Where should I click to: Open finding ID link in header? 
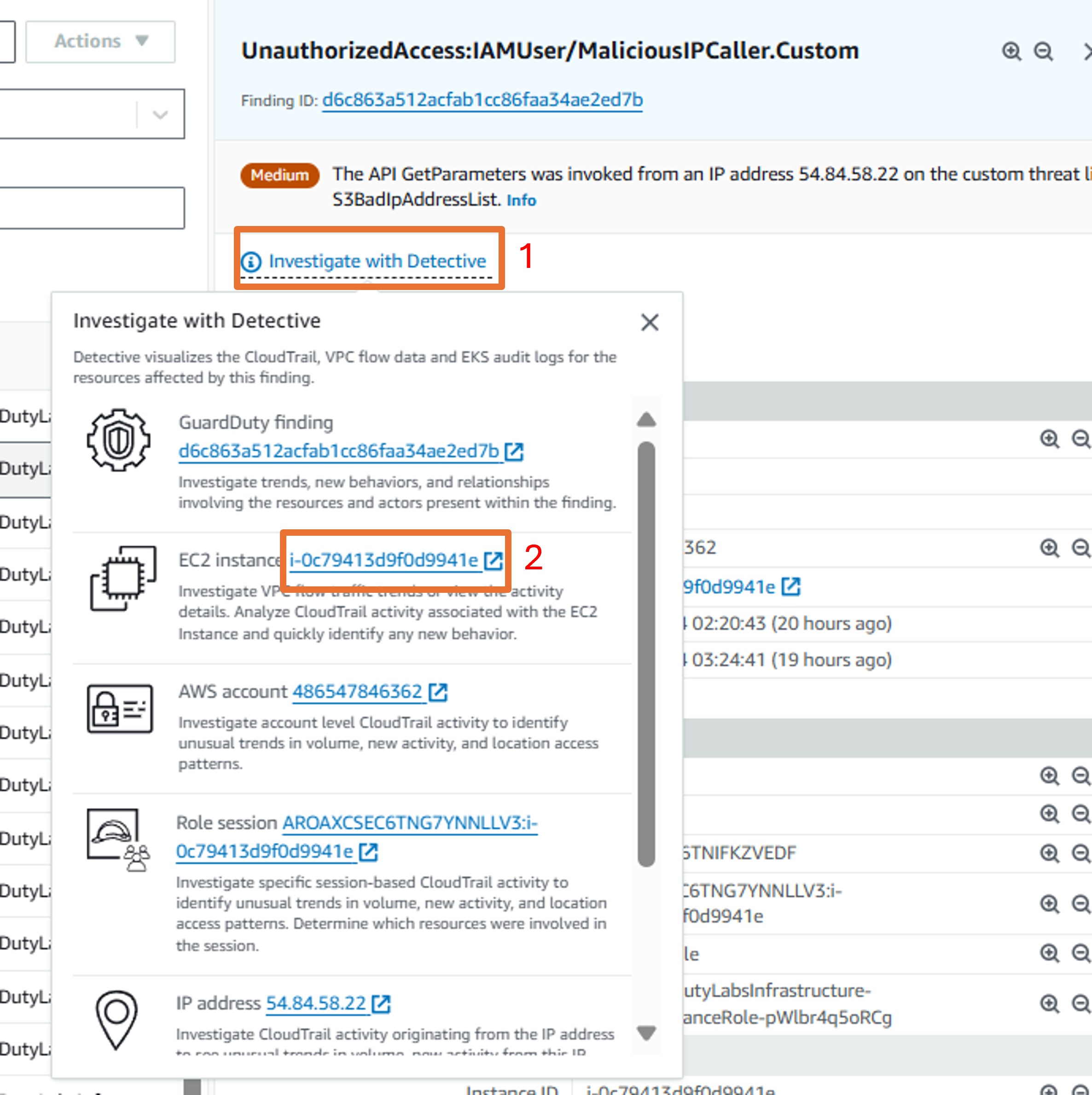(482, 100)
